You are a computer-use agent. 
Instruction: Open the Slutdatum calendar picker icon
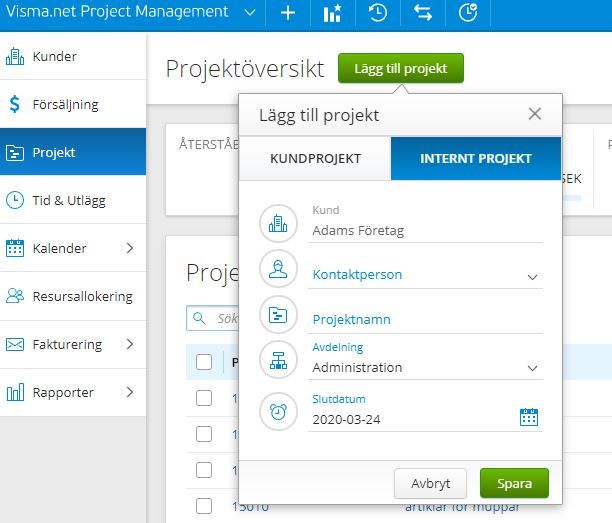(x=529, y=417)
